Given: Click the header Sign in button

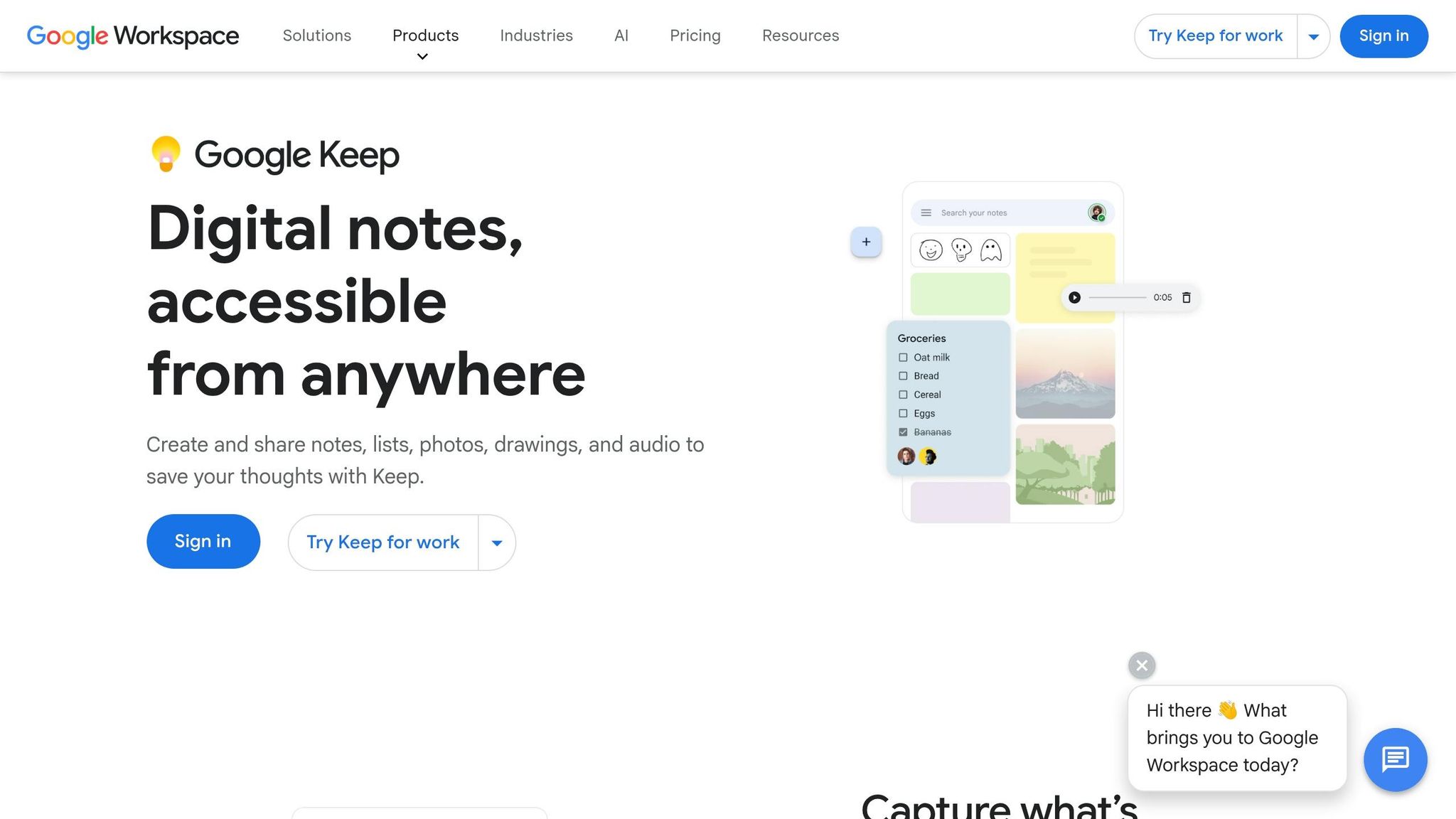Looking at the screenshot, I should tap(1383, 36).
